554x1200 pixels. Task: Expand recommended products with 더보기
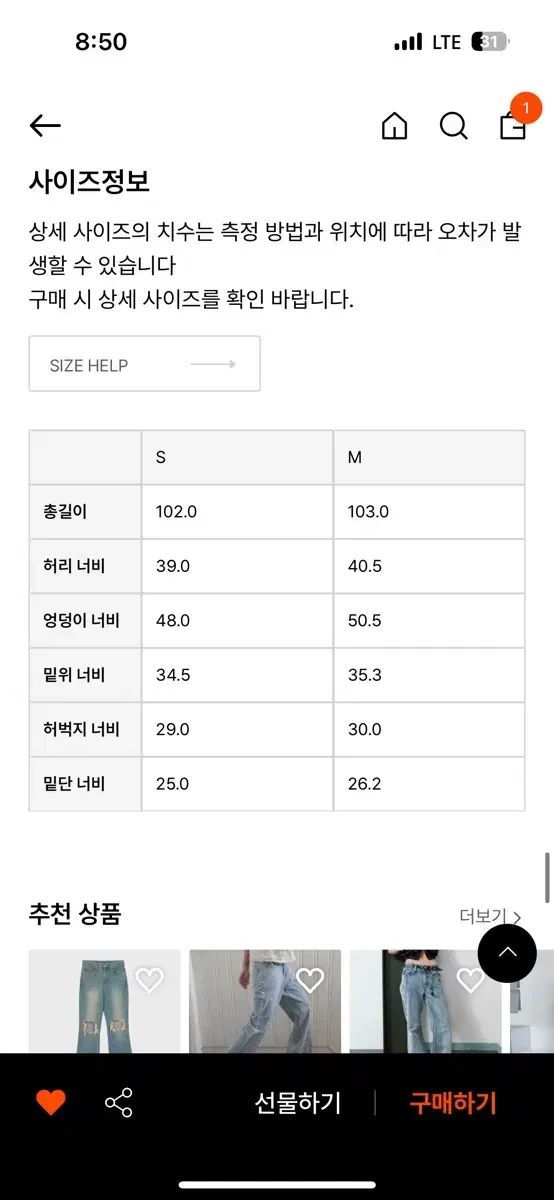(490, 916)
